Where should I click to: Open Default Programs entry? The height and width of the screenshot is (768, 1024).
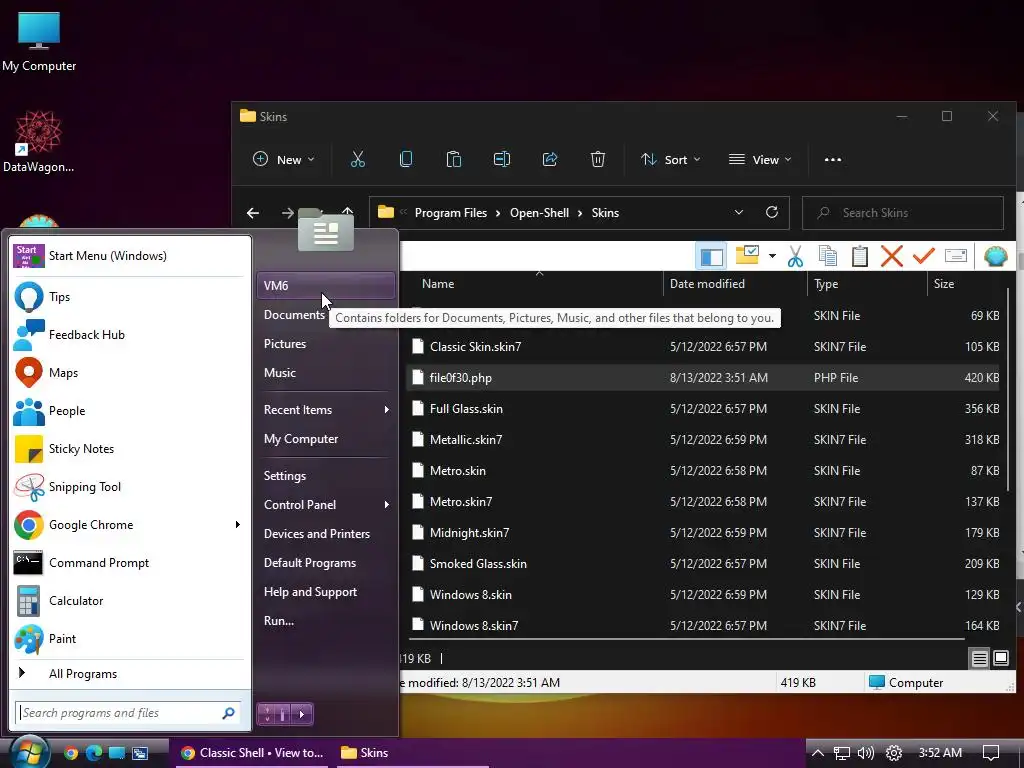(326, 563)
